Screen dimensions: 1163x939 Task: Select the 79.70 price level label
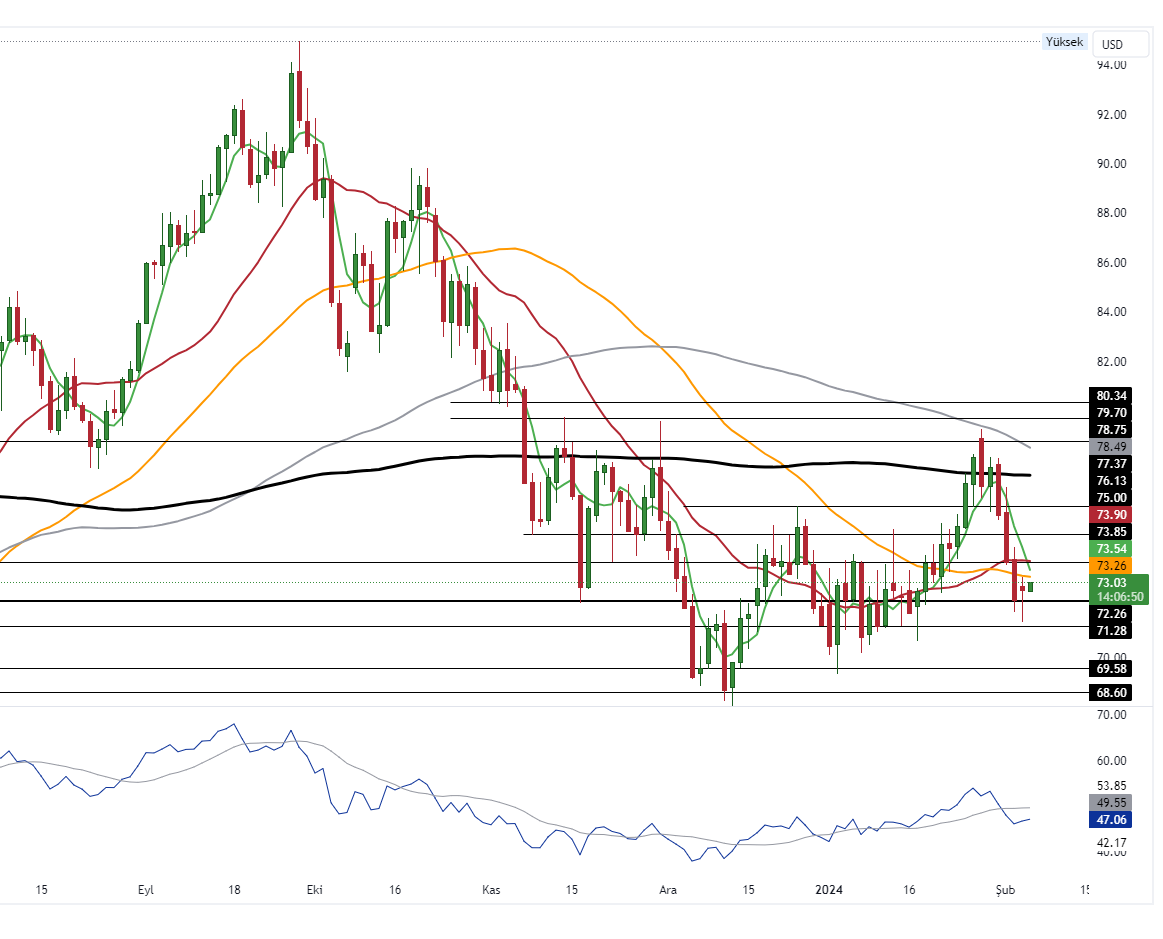click(x=1112, y=412)
